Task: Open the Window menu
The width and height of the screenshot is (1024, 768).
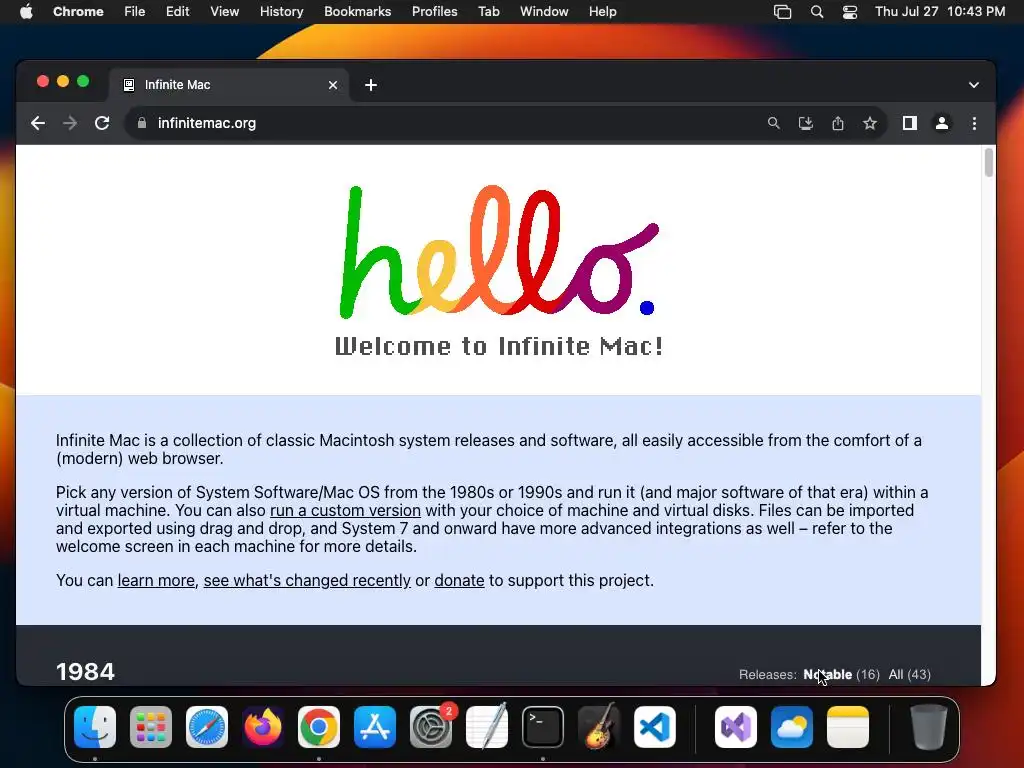Action: (544, 11)
